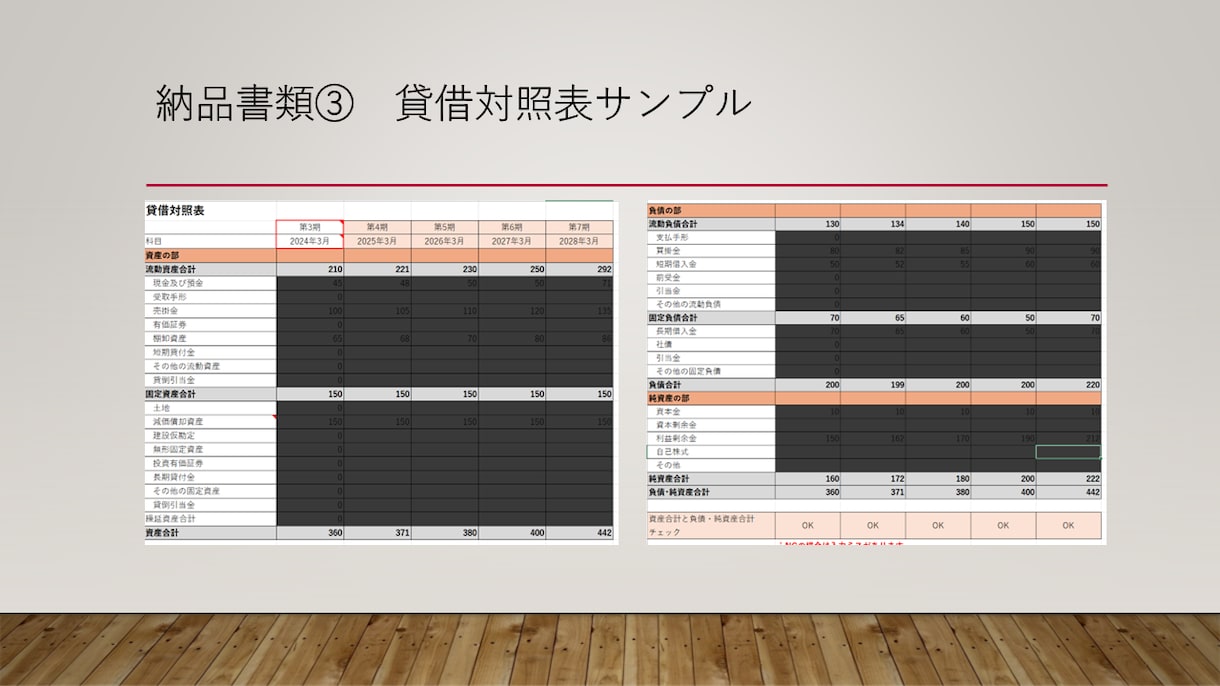Select the 短期貸付金 row label
Image resolution: width=1220 pixels, height=686 pixels.
[211, 353]
